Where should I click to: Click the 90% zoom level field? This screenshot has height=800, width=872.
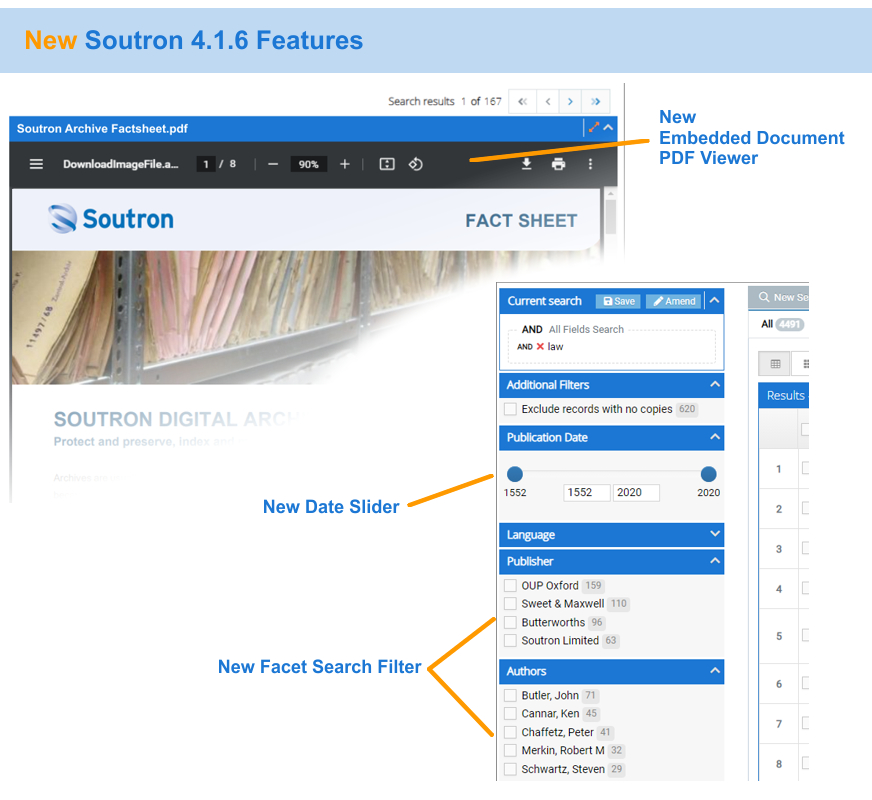(x=308, y=164)
